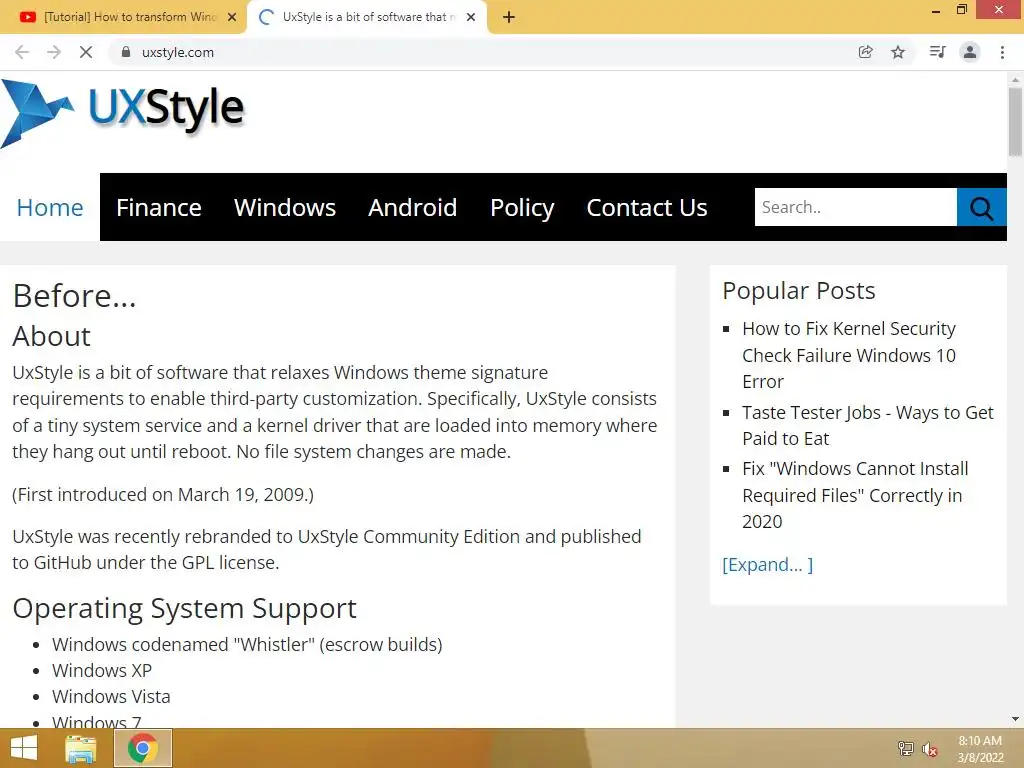Open File Explorer from the taskbar
This screenshot has height=768, width=1024.
pyautogui.click(x=81, y=748)
